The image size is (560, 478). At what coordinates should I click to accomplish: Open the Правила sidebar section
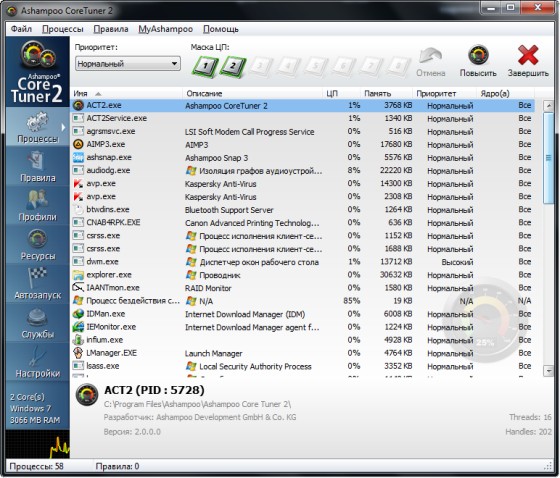pyautogui.click(x=38, y=166)
